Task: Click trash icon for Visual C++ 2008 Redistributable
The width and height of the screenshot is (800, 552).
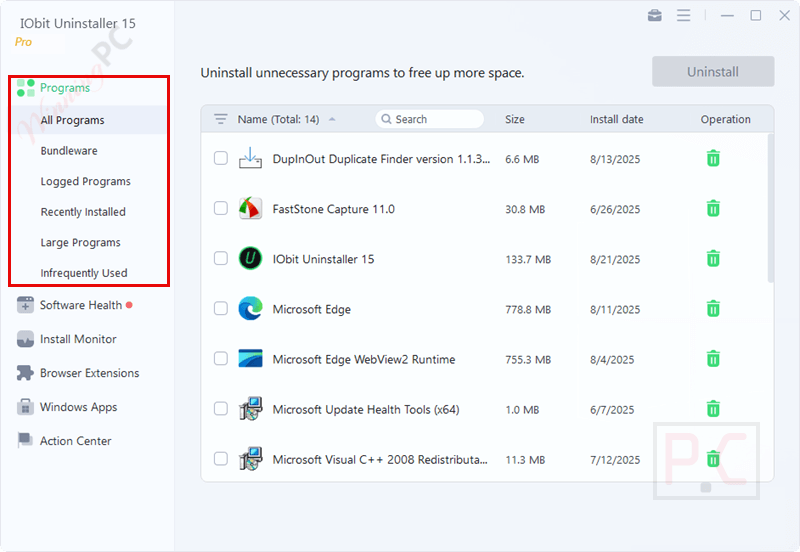Action: pyautogui.click(x=713, y=459)
